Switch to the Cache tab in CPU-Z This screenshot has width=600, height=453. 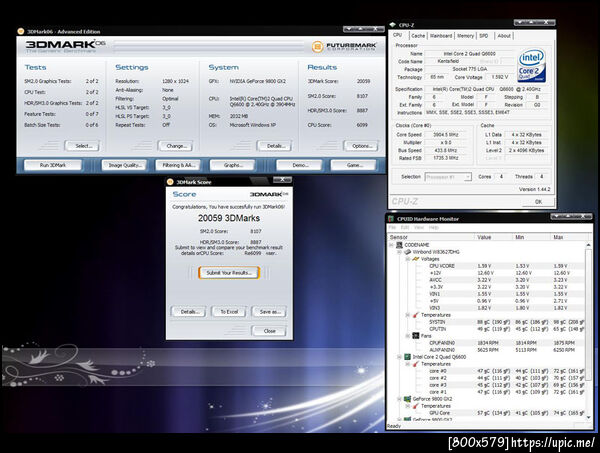point(417,36)
